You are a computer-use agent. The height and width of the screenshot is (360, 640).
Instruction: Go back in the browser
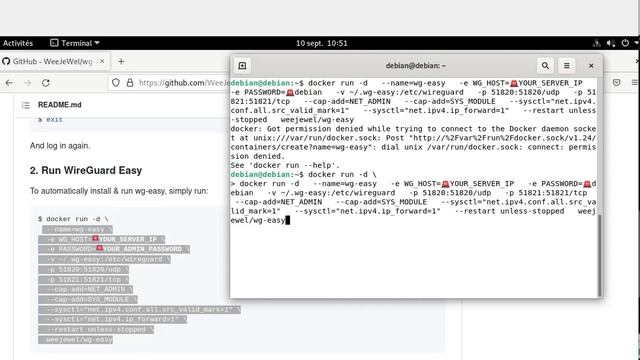coord(9,83)
